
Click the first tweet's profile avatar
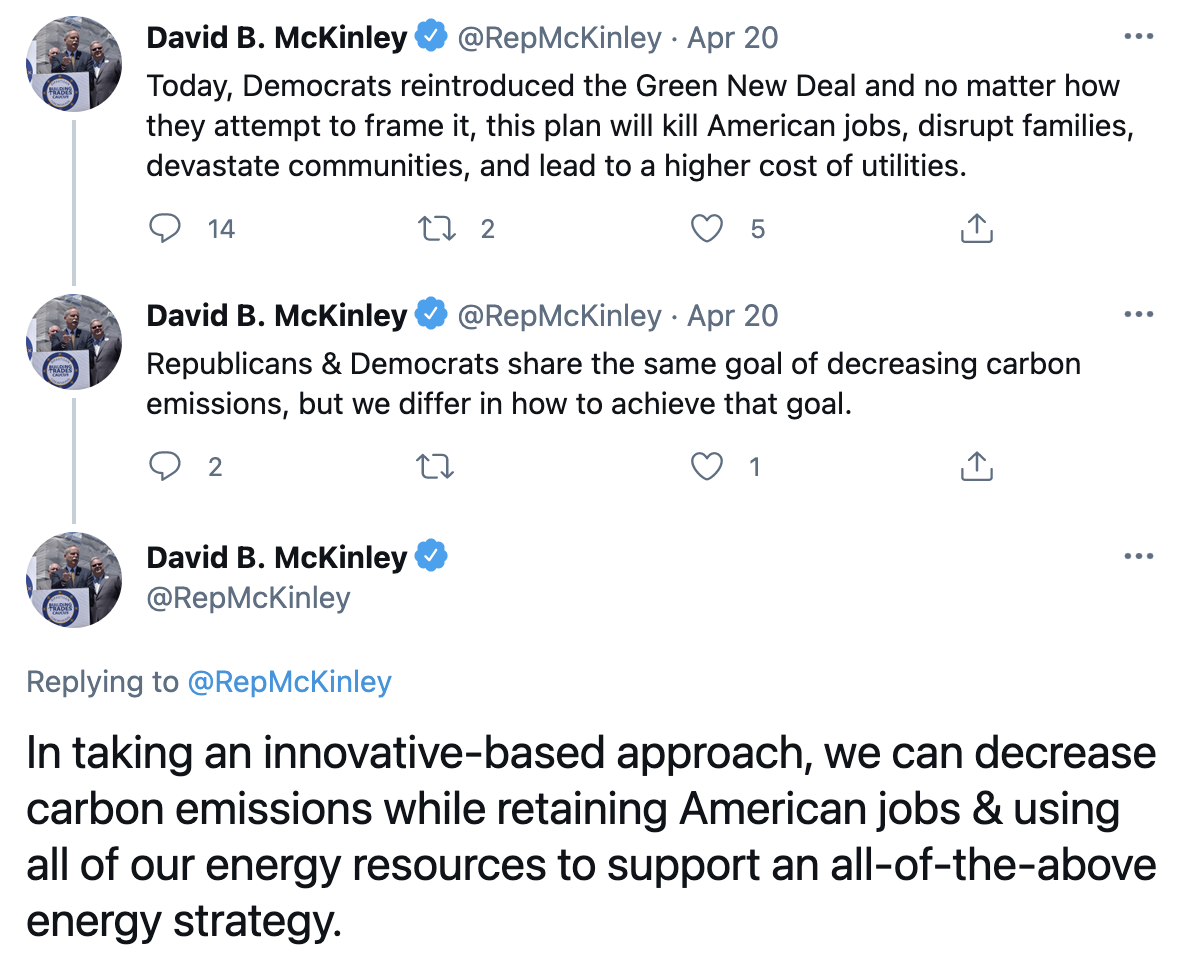(x=73, y=64)
